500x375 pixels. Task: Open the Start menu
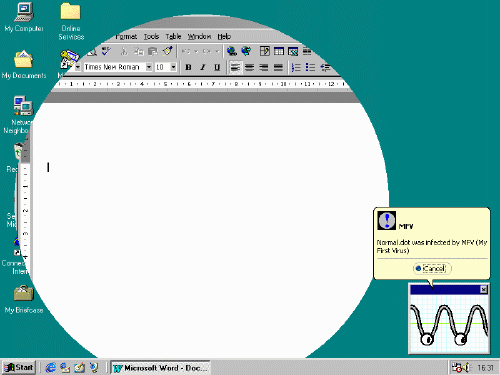[19, 368]
